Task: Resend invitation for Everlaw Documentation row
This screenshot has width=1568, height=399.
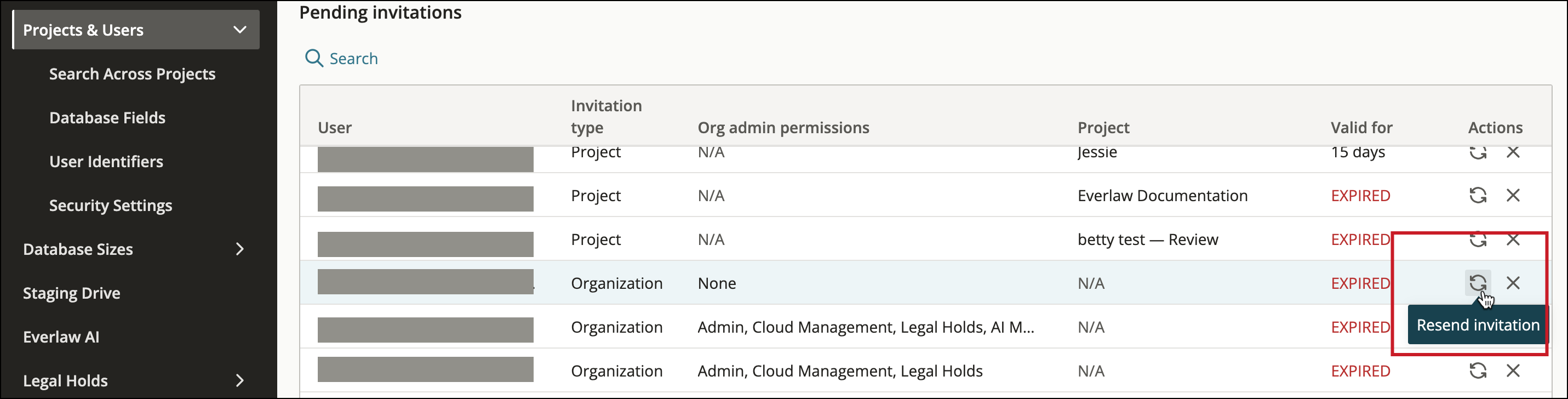Action: [x=1477, y=196]
